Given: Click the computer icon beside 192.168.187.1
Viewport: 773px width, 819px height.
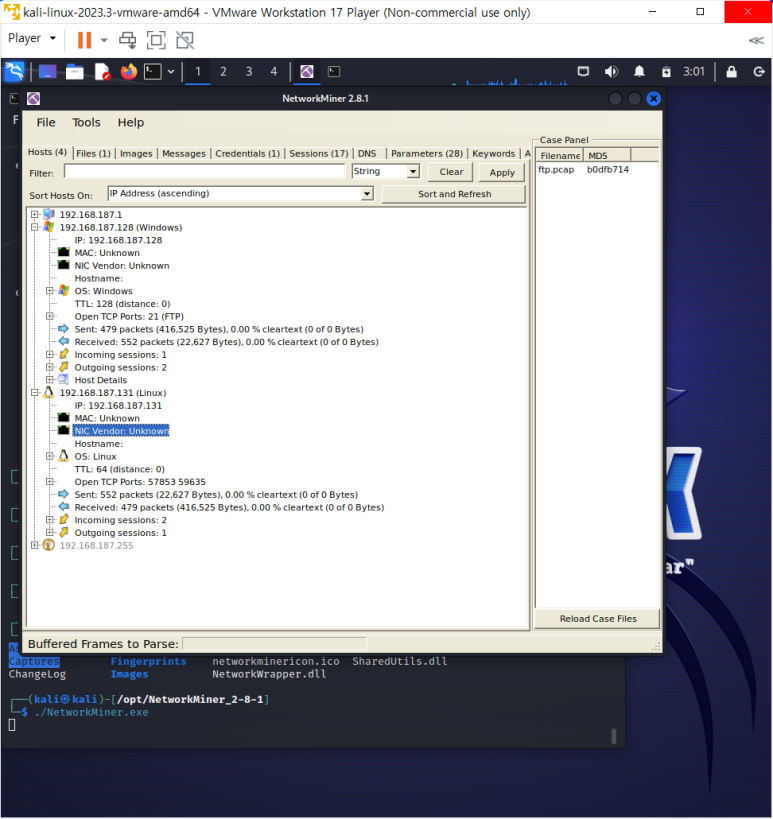Looking at the screenshot, I should (49, 214).
